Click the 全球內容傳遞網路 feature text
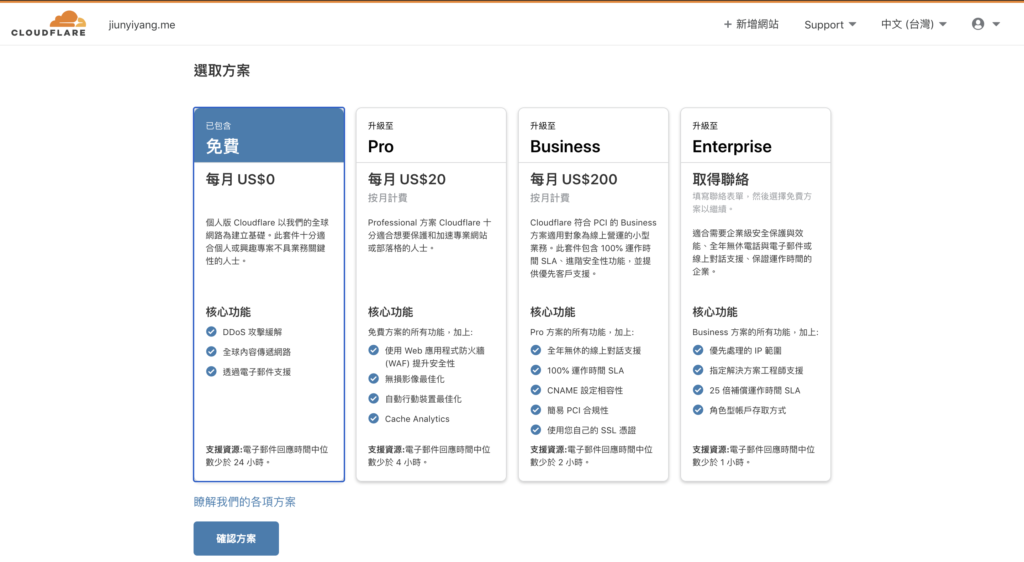The image size is (1024, 562). 257,352
